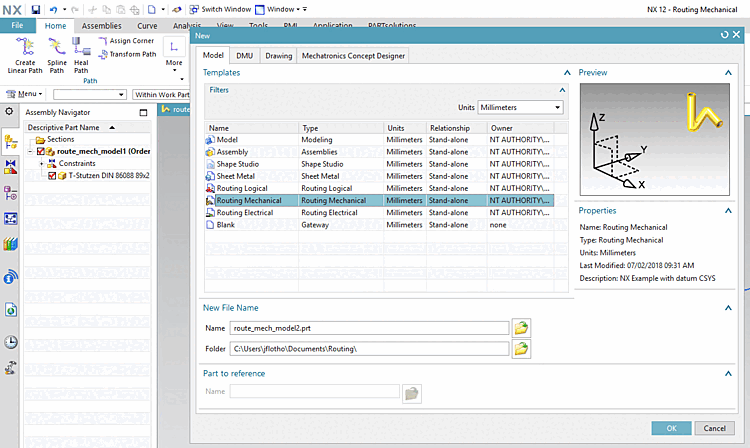The width and height of the screenshot is (750, 448).
Task: Open the Assemblies ribbon tab
Action: (x=102, y=24)
